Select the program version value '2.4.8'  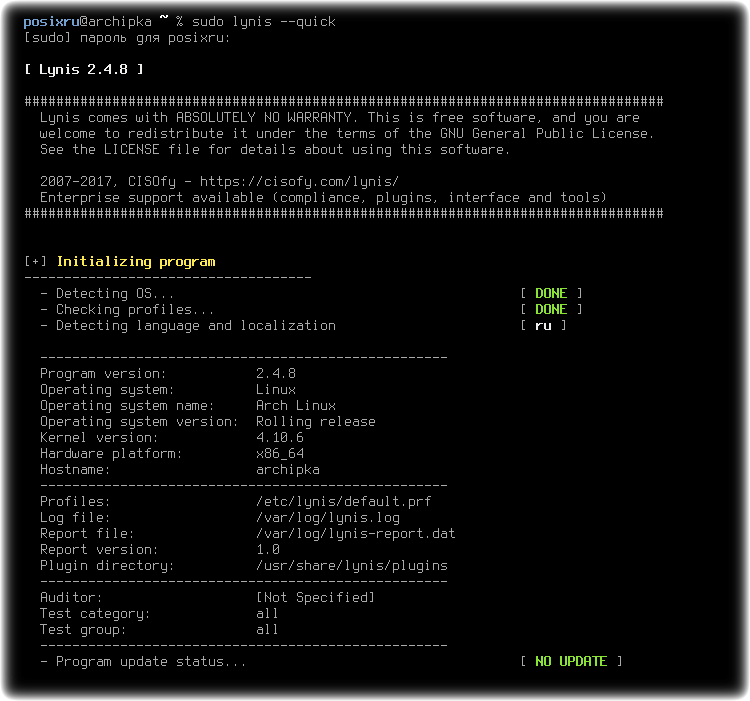pos(276,373)
